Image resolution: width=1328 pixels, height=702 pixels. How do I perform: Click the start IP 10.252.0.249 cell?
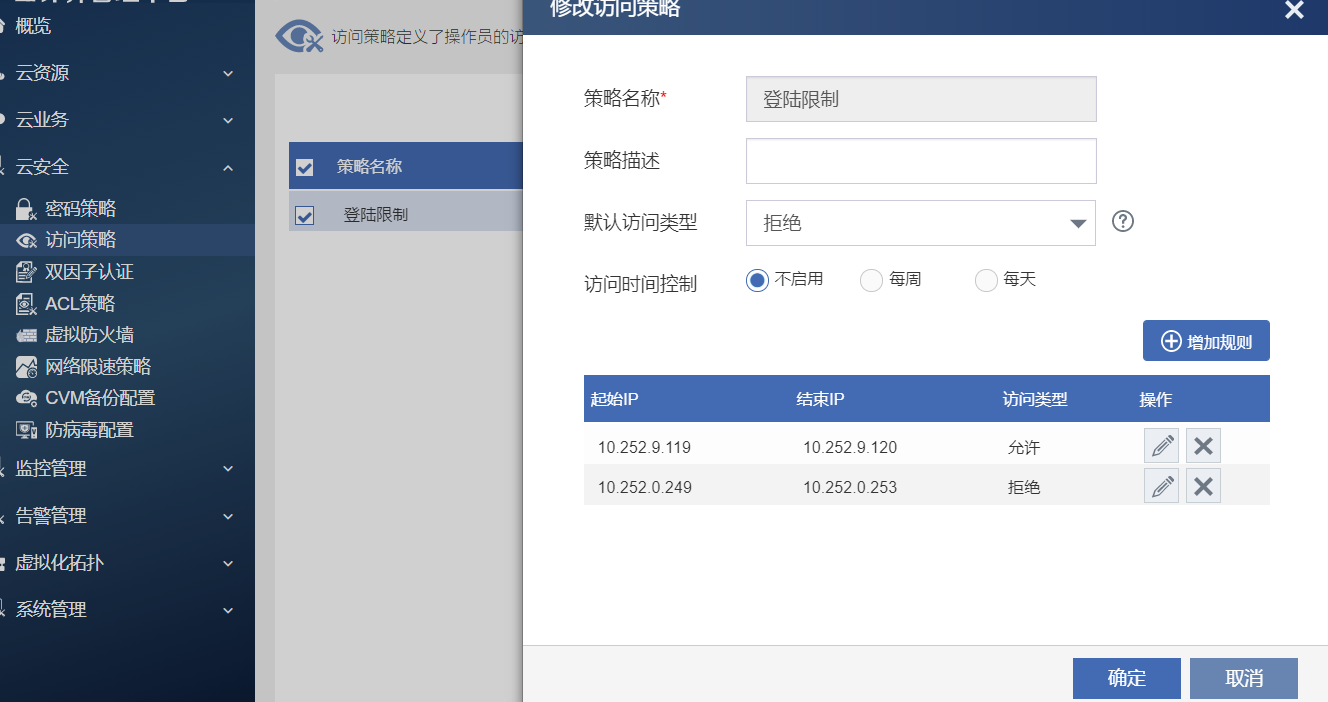(645, 487)
